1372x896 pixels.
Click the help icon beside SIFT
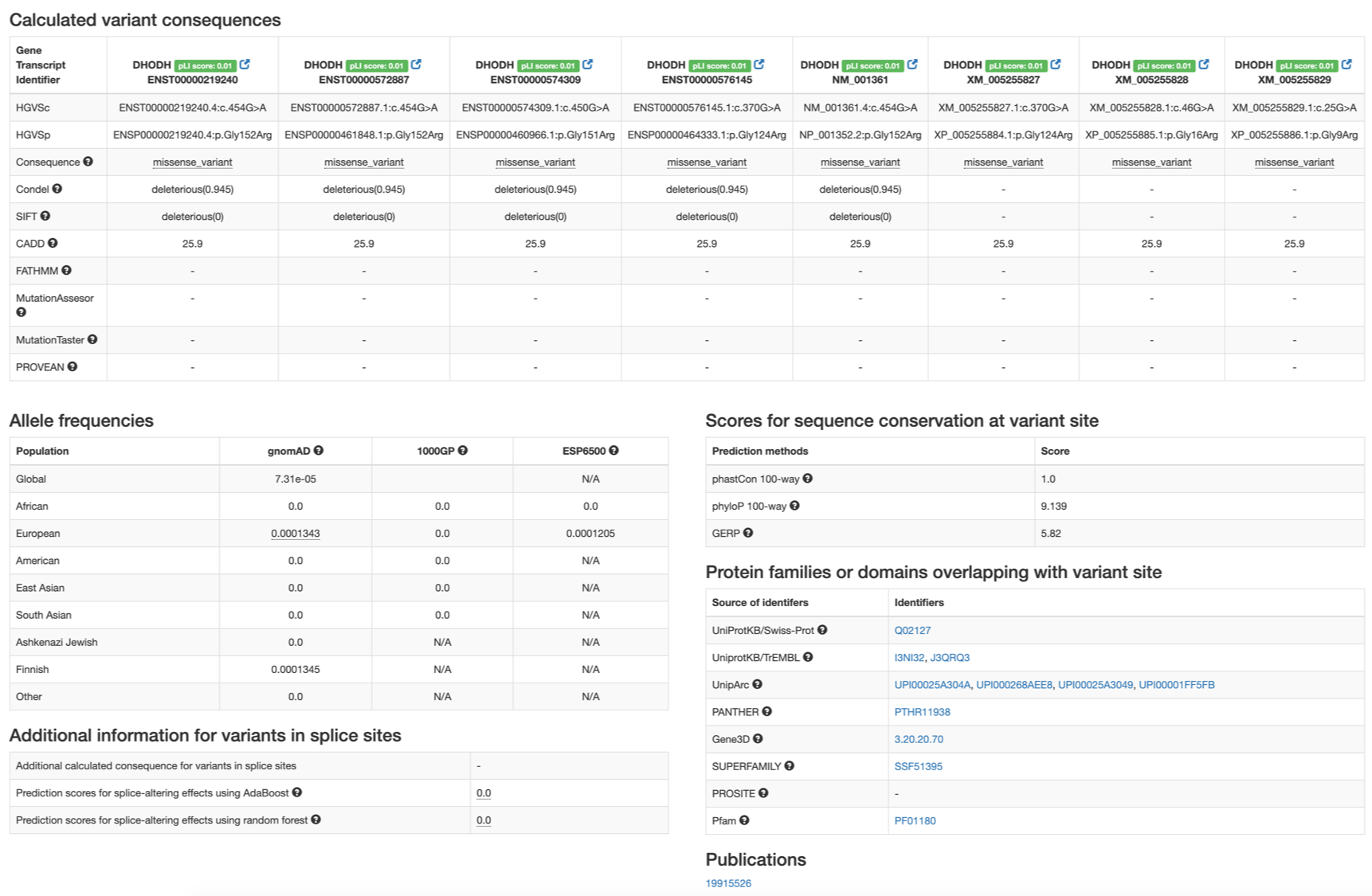(45, 216)
